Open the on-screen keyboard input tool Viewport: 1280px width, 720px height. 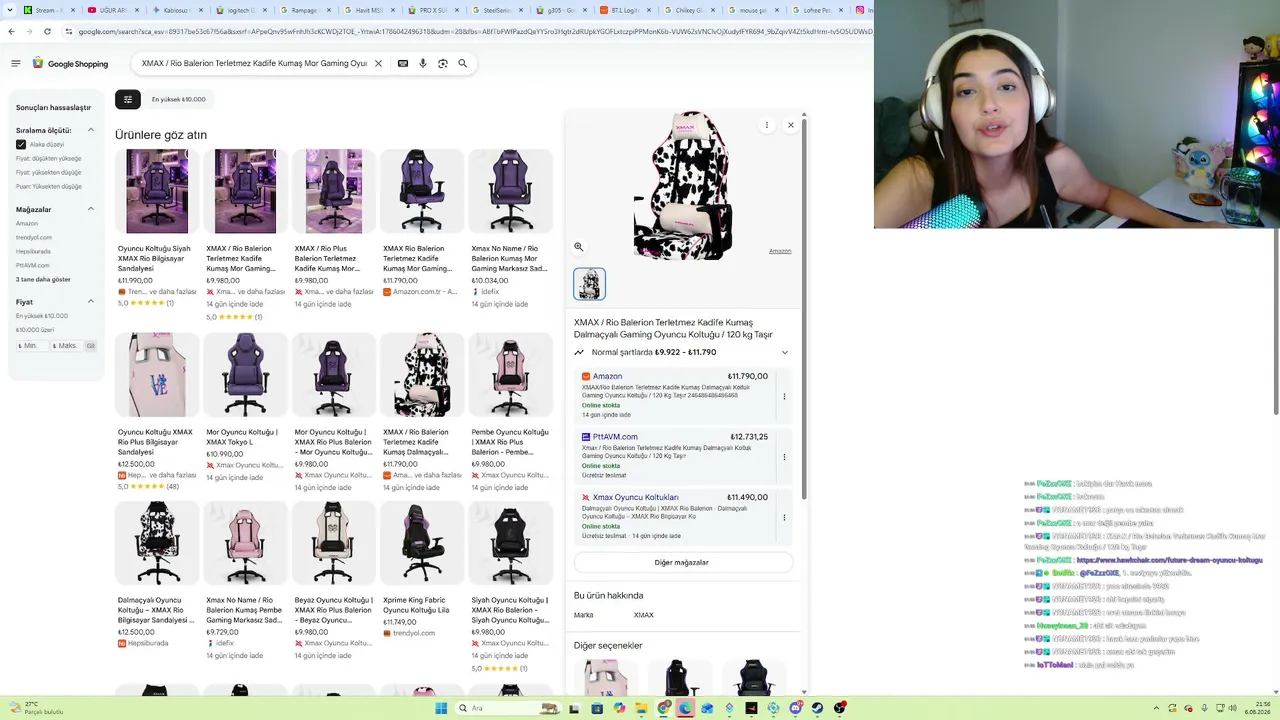coord(403,63)
